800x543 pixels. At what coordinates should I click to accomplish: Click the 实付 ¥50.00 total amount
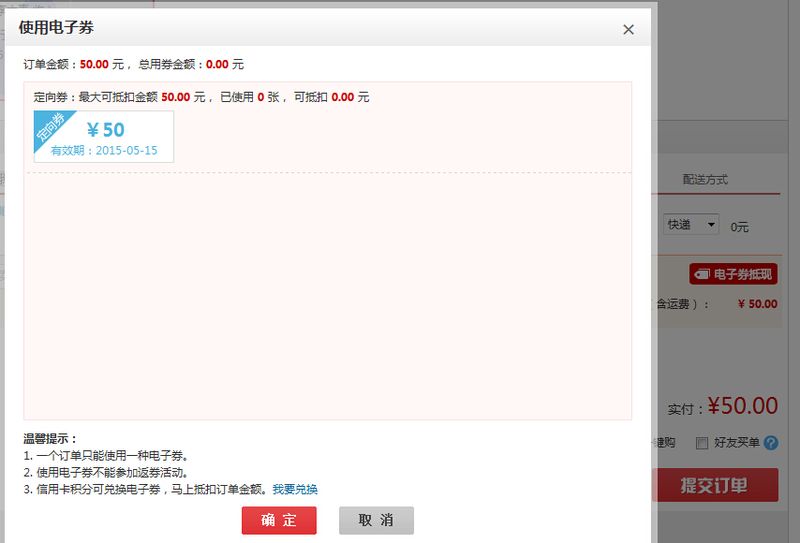(x=741, y=406)
